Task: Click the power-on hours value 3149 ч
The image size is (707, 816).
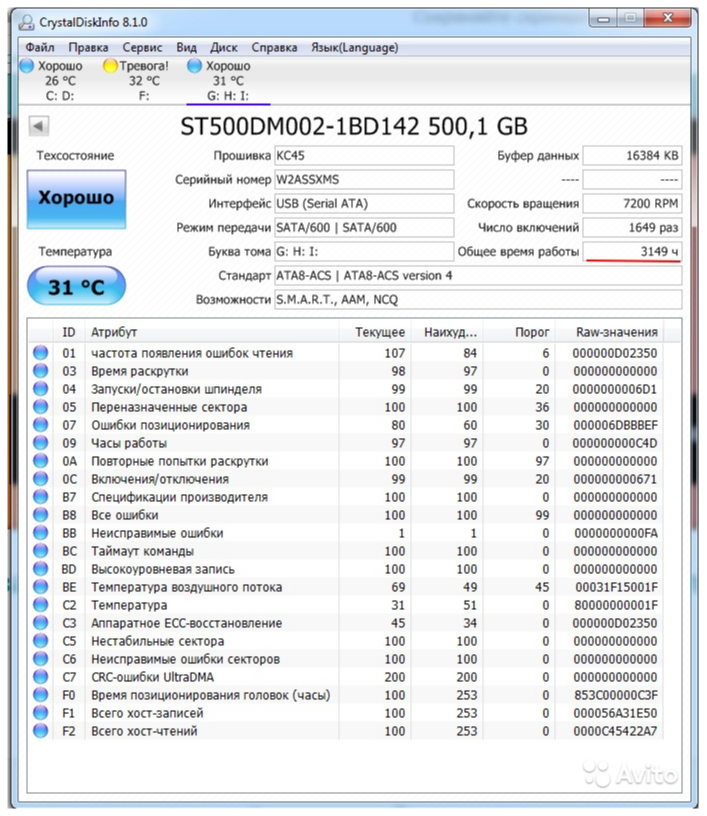Action: point(632,251)
